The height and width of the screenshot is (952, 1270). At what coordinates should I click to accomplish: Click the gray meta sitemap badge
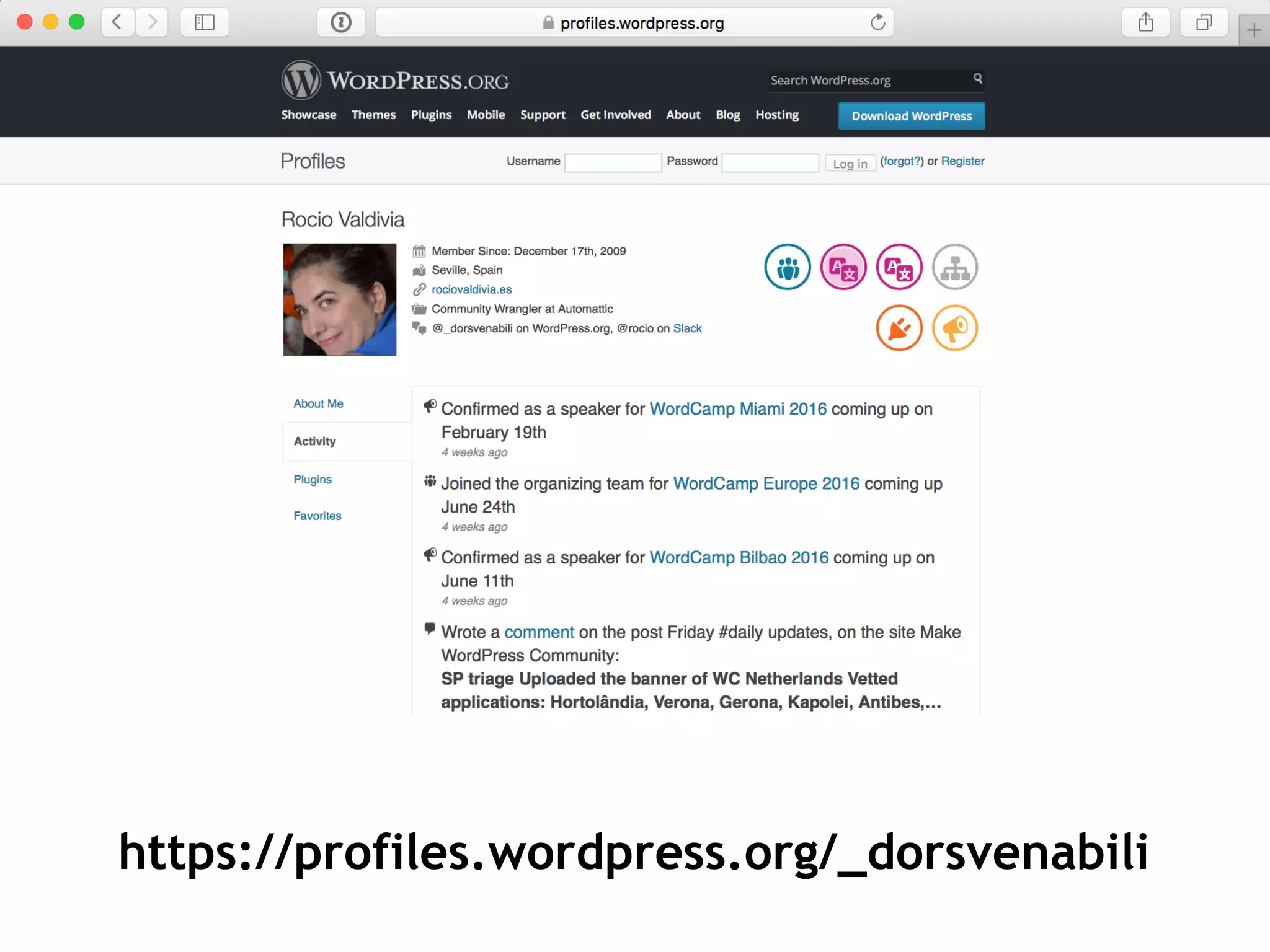pos(955,267)
